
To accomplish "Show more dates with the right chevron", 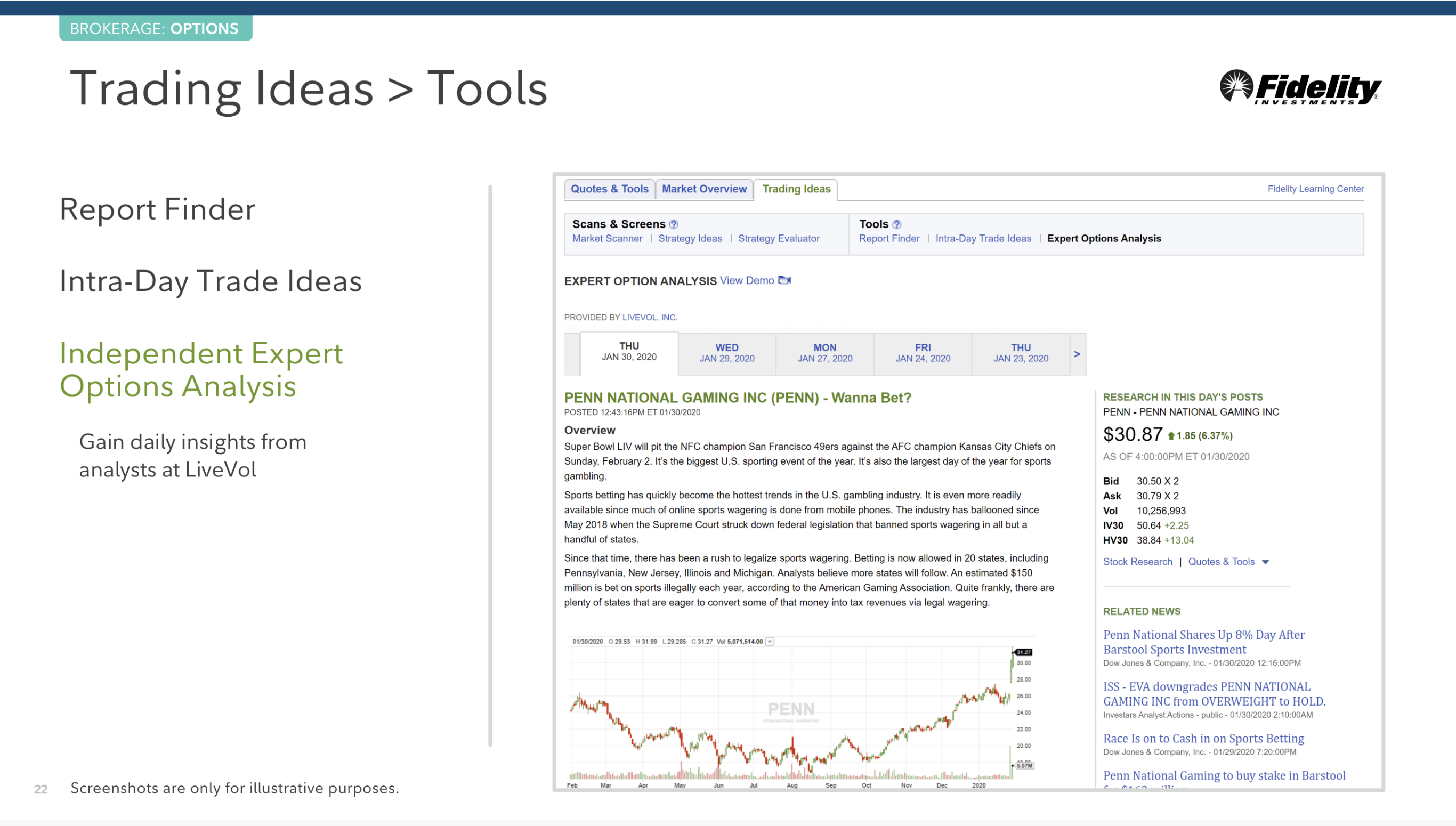I will (1077, 353).
